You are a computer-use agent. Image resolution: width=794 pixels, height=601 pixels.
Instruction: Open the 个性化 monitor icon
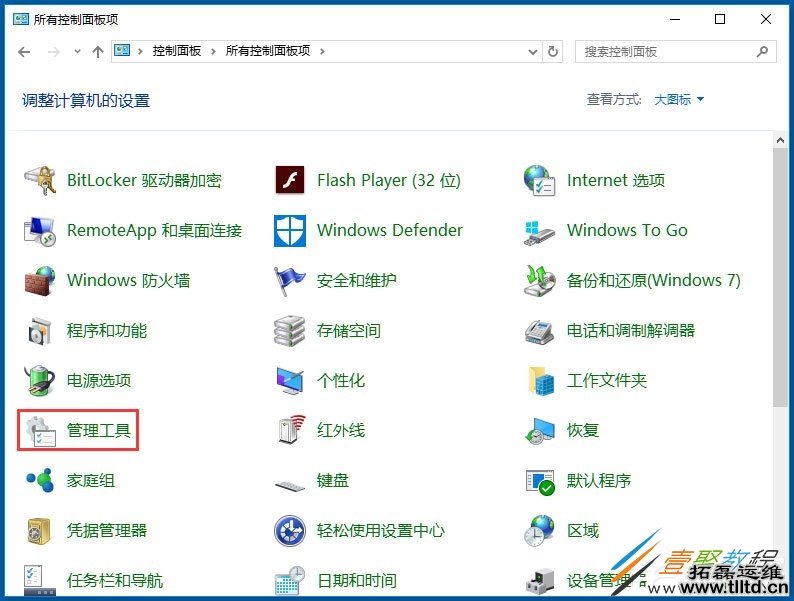pos(290,381)
